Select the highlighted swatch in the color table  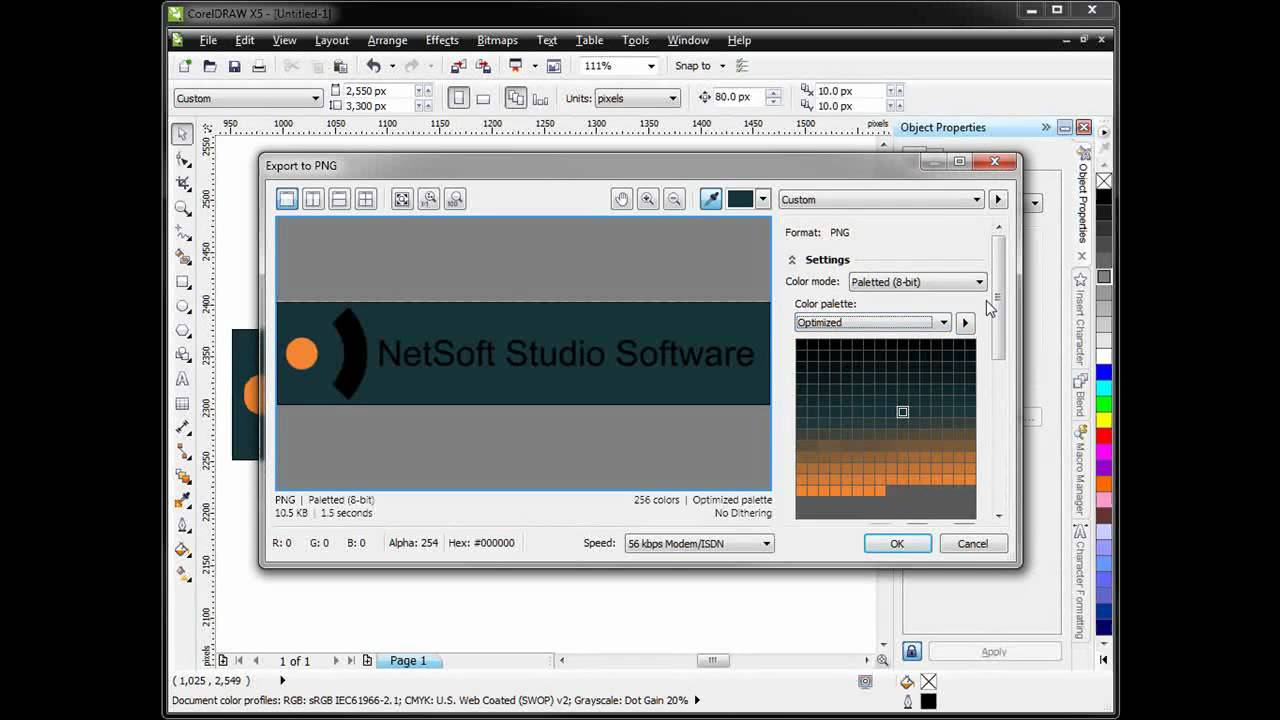pos(903,412)
